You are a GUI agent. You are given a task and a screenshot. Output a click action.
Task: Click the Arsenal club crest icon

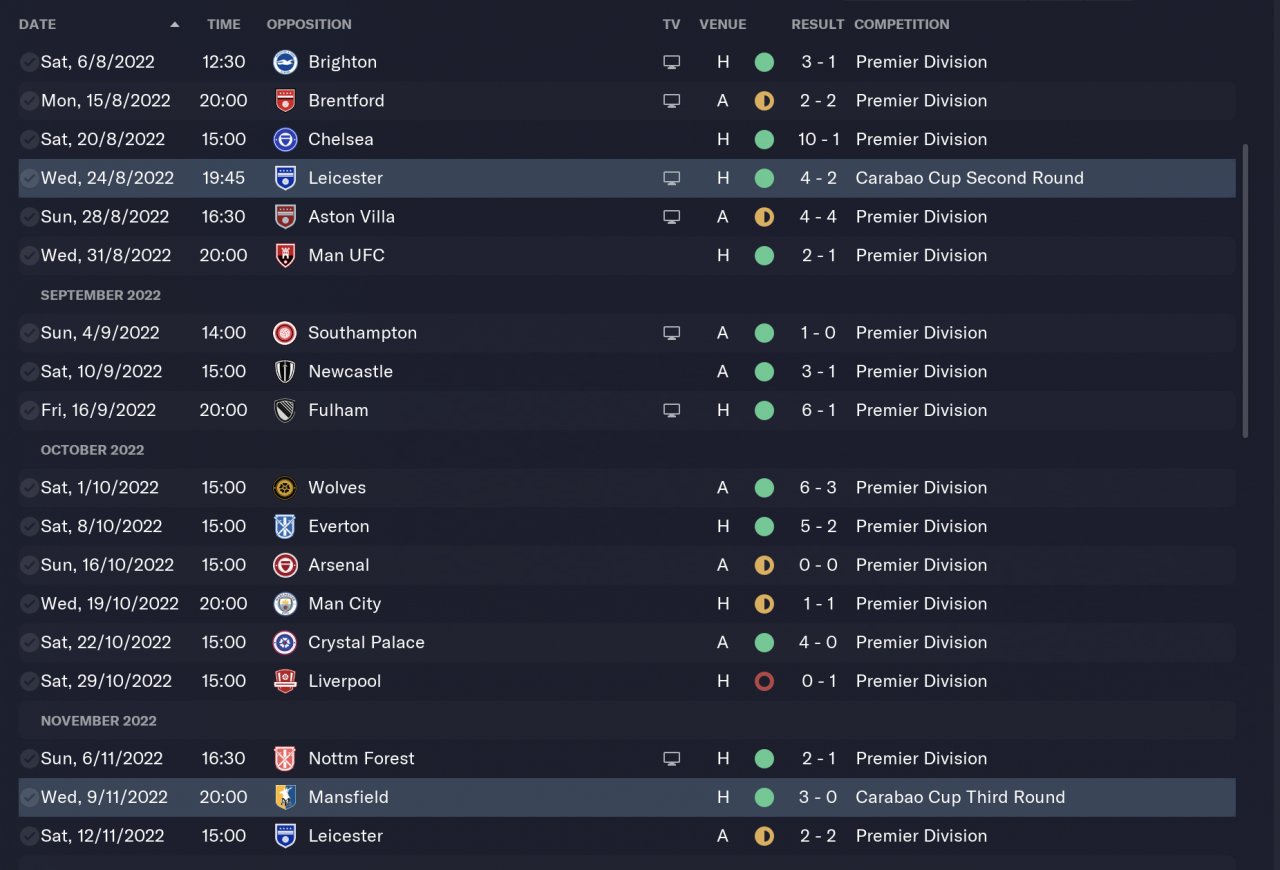click(285, 565)
